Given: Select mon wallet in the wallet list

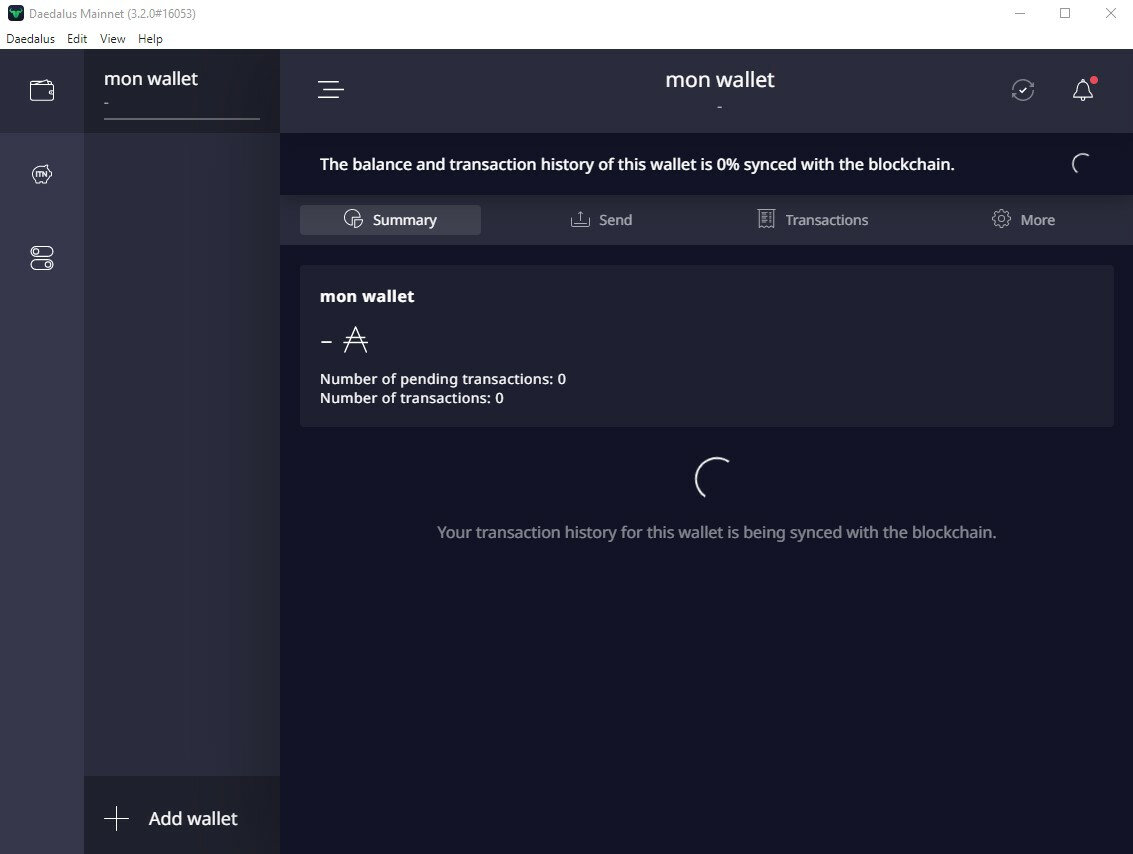Looking at the screenshot, I should tap(181, 90).
